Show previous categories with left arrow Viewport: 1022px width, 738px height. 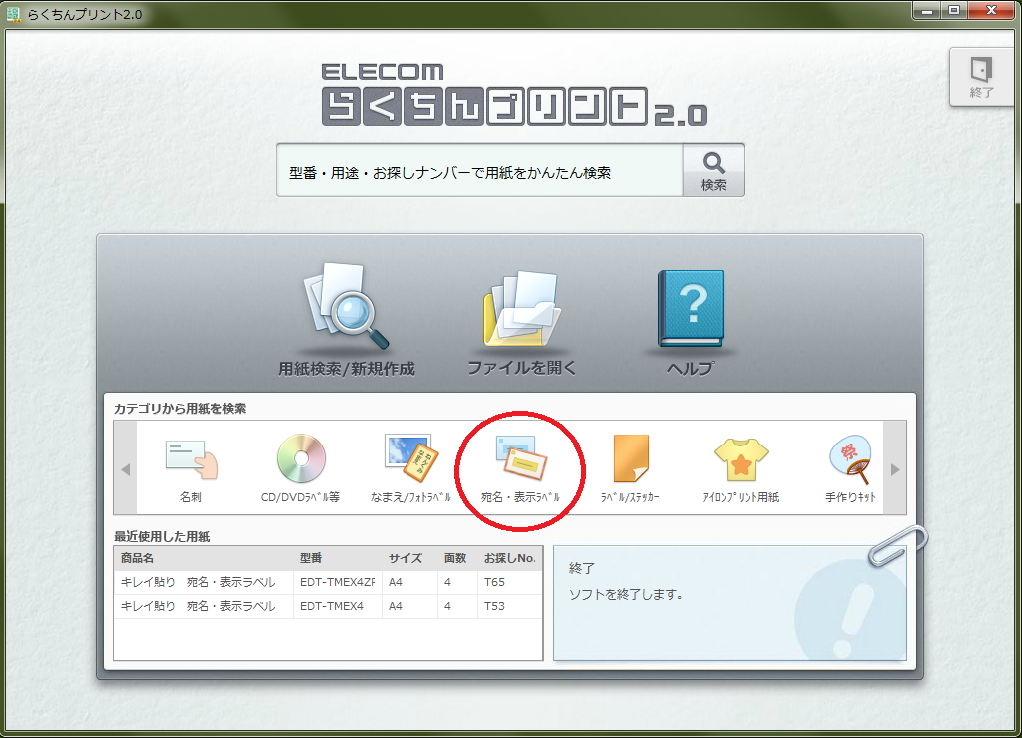pos(126,468)
